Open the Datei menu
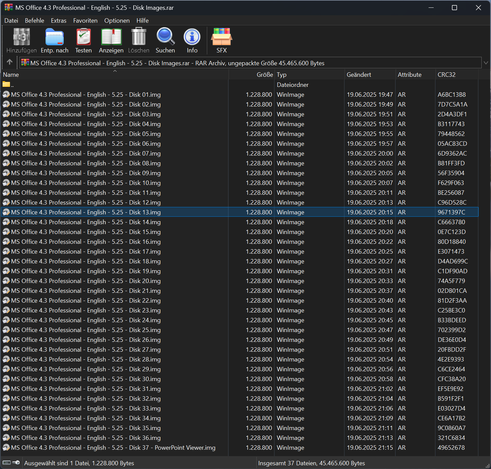Screen dimensions: 491x469 [x=11, y=21]
